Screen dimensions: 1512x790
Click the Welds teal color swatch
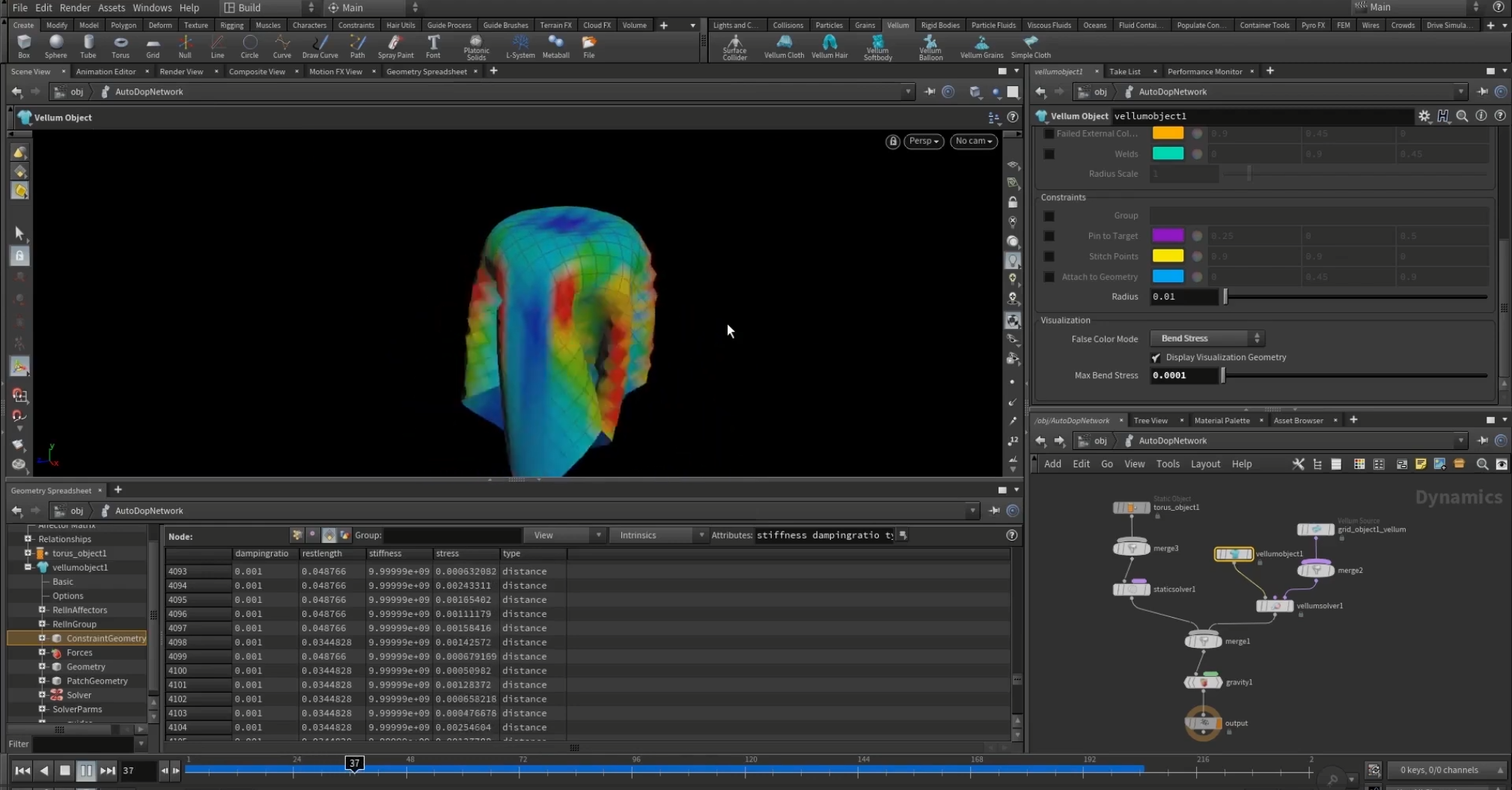(x=1168, y=154)
